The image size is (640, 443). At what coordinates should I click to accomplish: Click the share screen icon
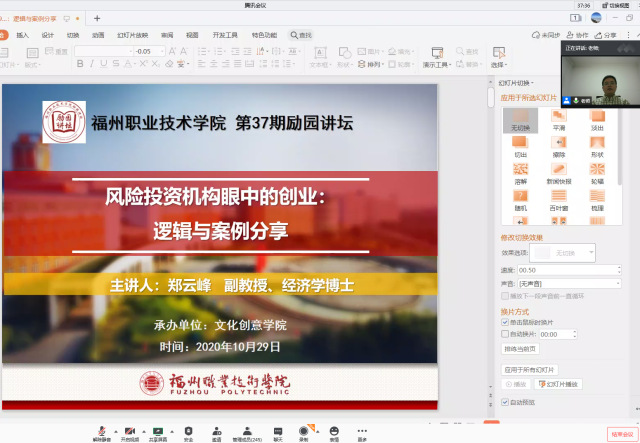[x=158, y=429]
